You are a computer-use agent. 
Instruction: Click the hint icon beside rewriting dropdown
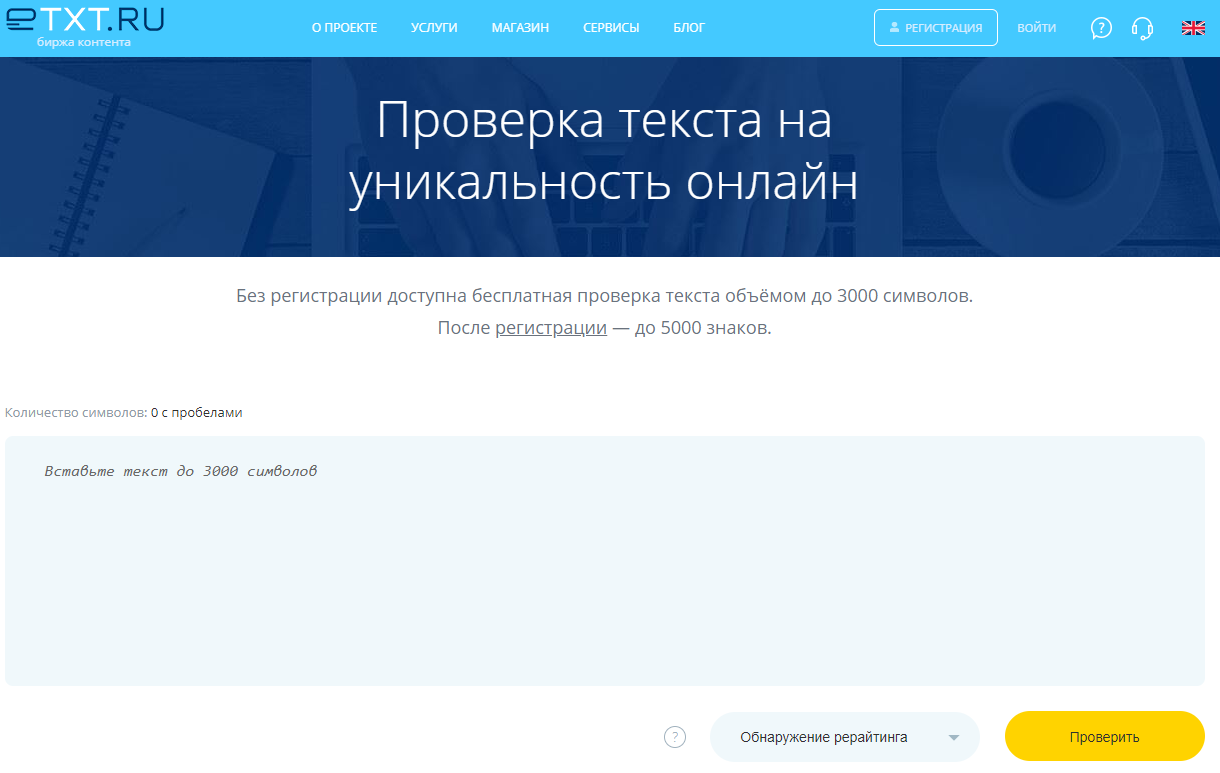[675, 737]
